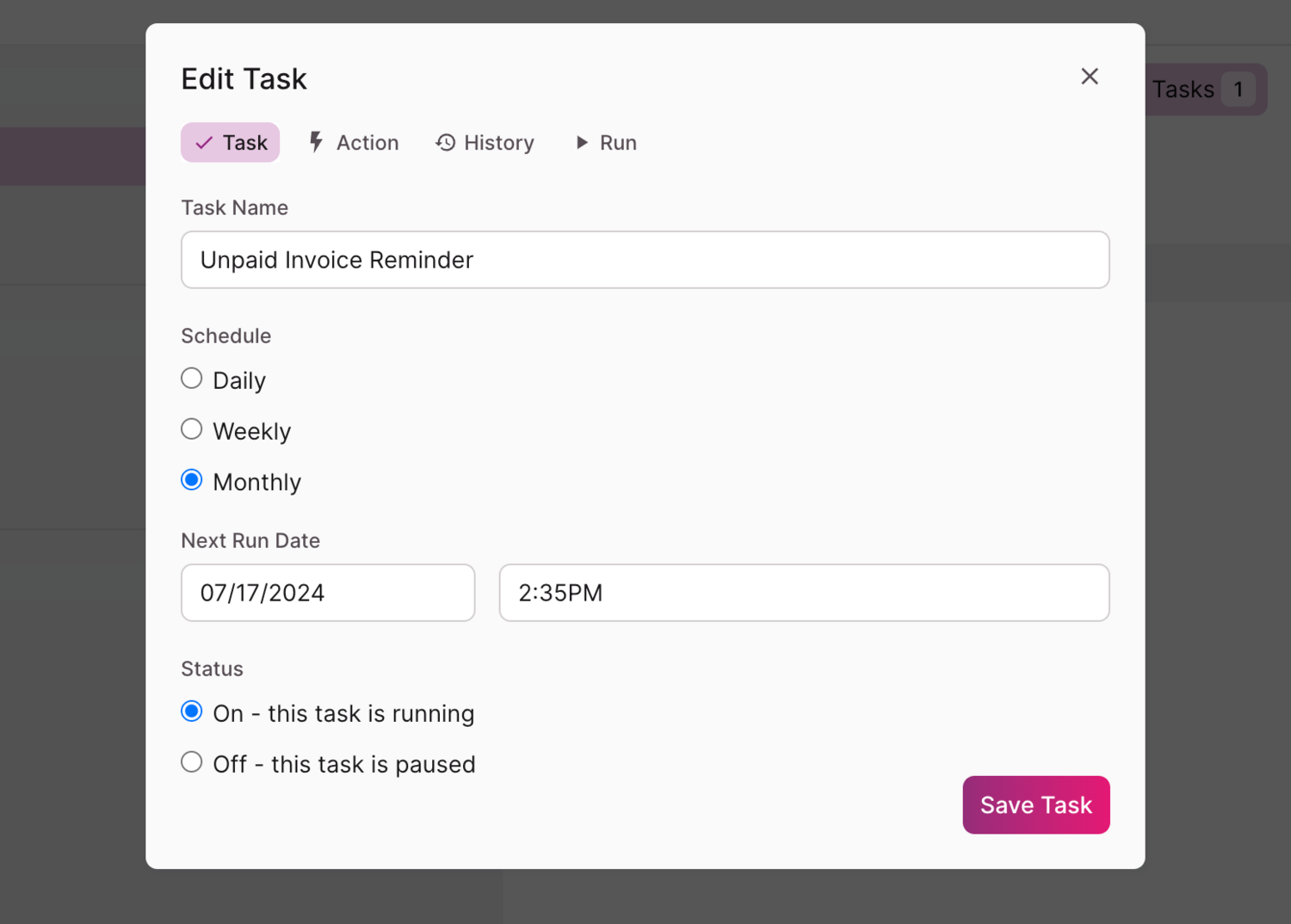The height and width of the screenshot is (924, 1291).
Task: Focus the Task Name text field
Action: tap(645, 260)
